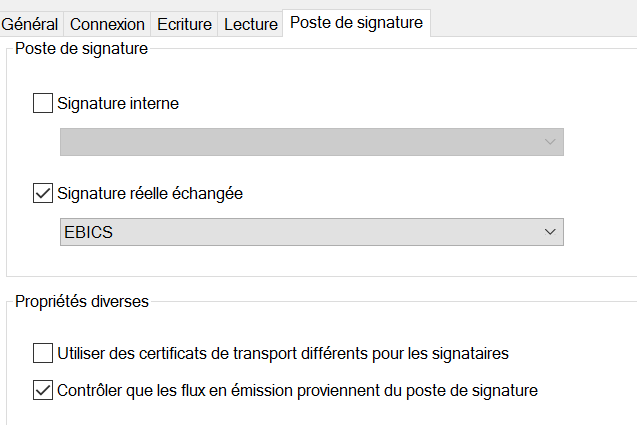This screenshot has height=425, width=637.
Task: Go to the Ecriture tab
Action: [x=185, y=24]
